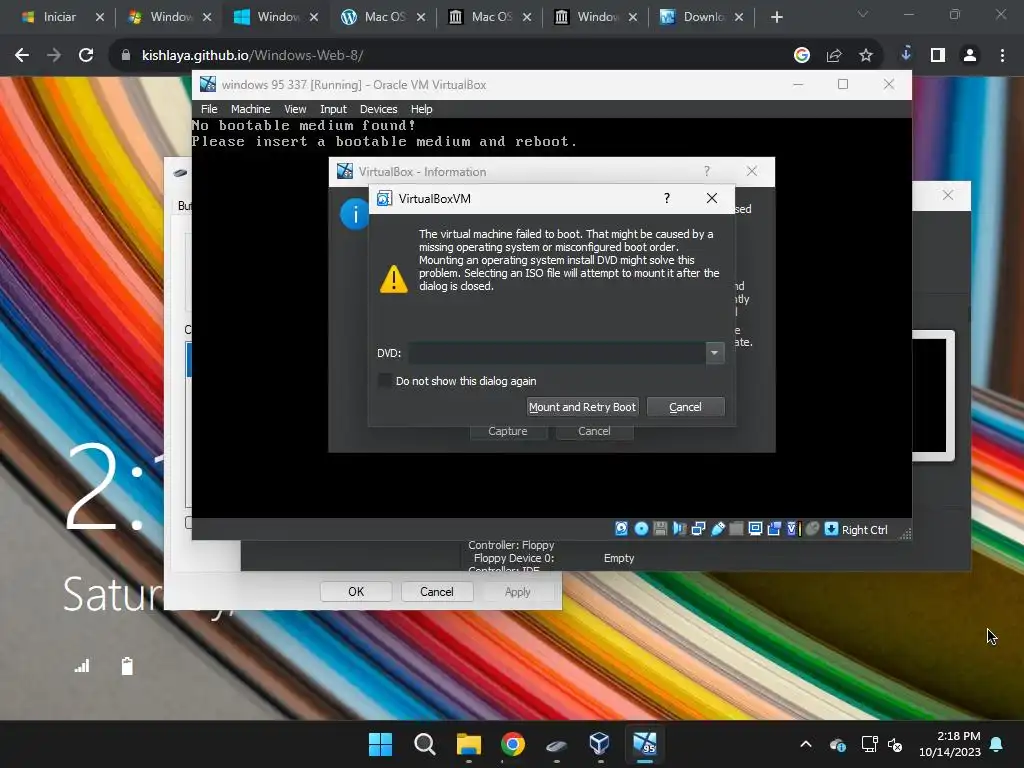Click inside the DVD selection field
Screen dimensions: 1024x768
coord(557,353)
